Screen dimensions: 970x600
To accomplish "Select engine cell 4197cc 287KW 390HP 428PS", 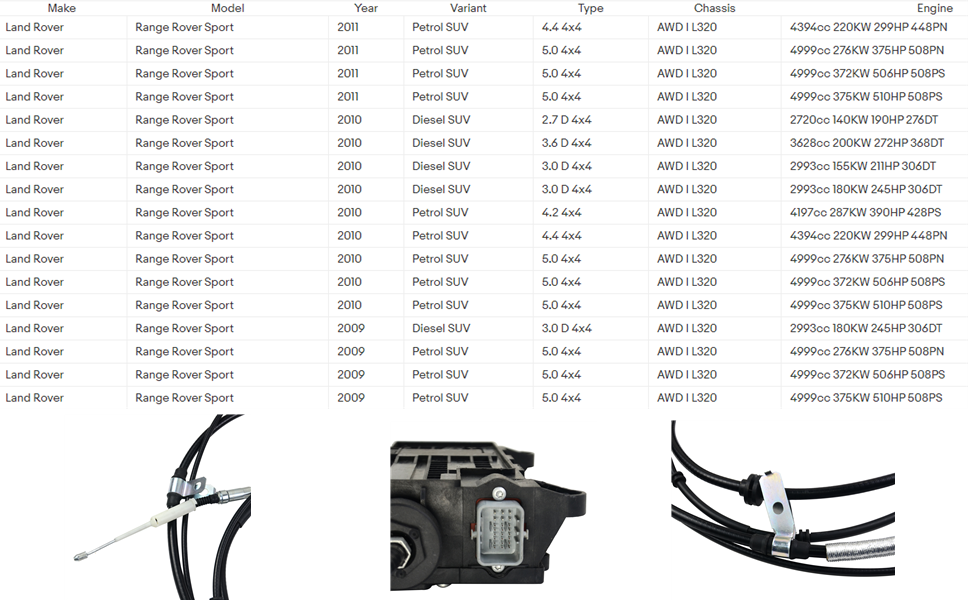I will click(x=865, y=213).
